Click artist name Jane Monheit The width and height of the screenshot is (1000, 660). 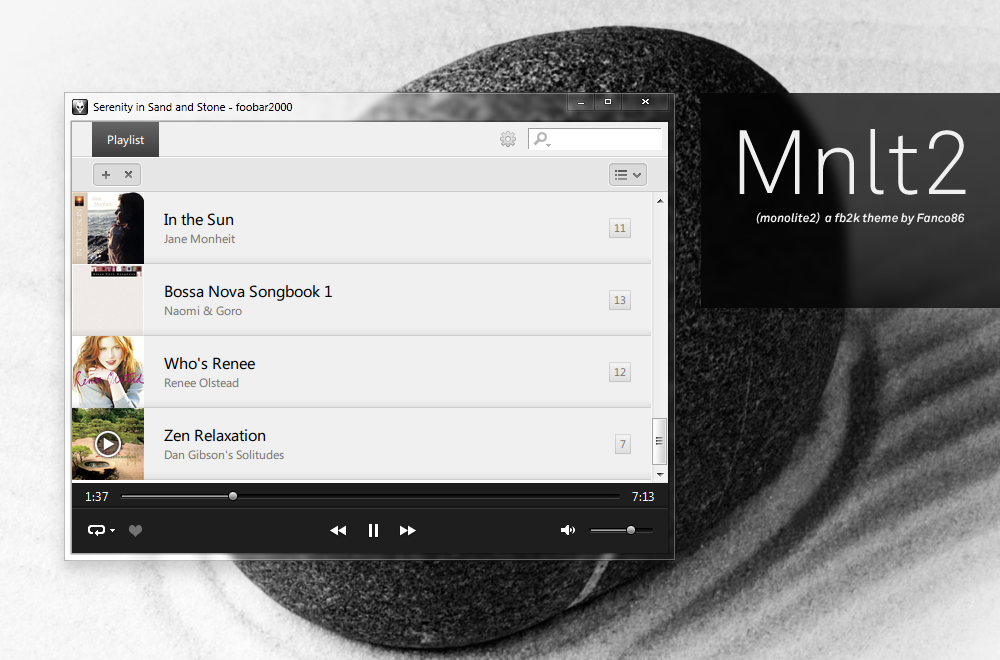coord(199,239)
